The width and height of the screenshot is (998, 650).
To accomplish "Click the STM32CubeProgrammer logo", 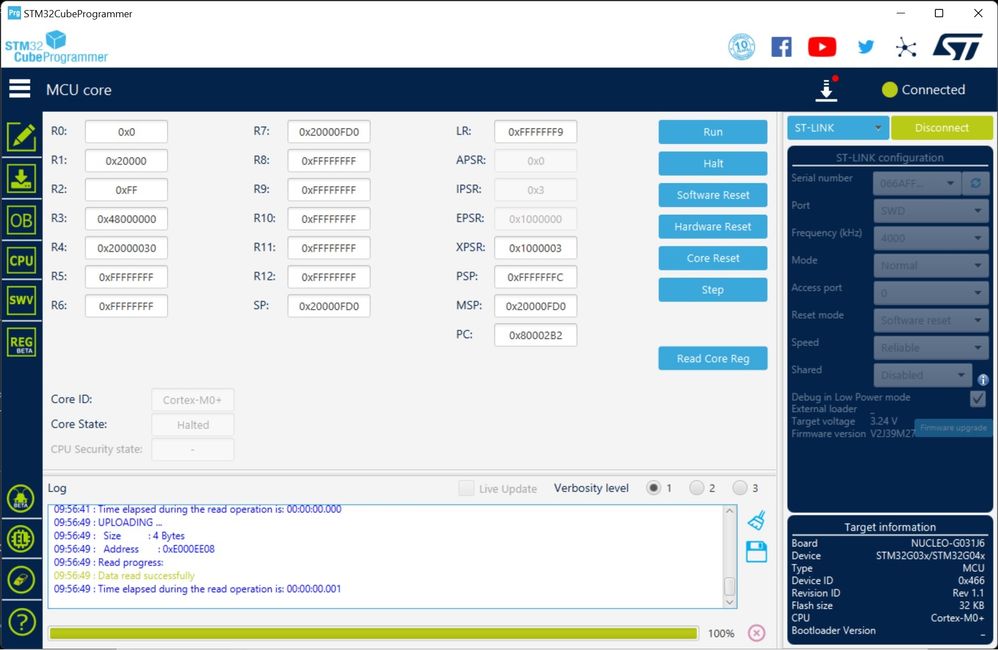I will tap(56, 47).
